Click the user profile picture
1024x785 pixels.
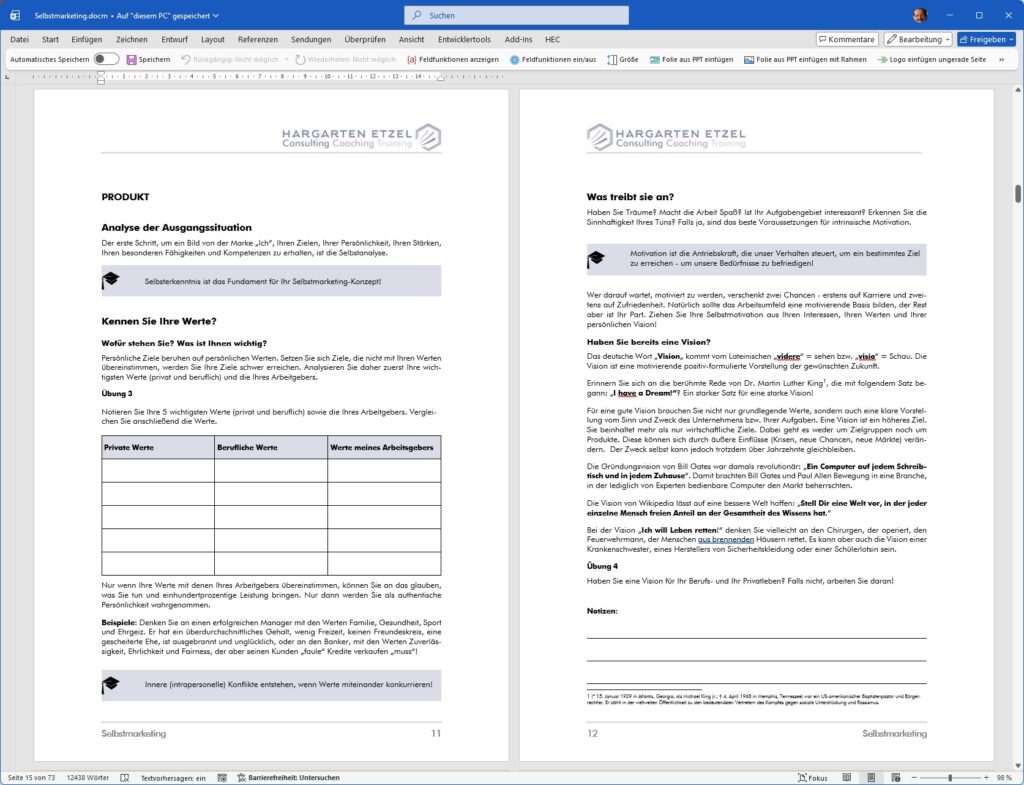pos(919,15)
